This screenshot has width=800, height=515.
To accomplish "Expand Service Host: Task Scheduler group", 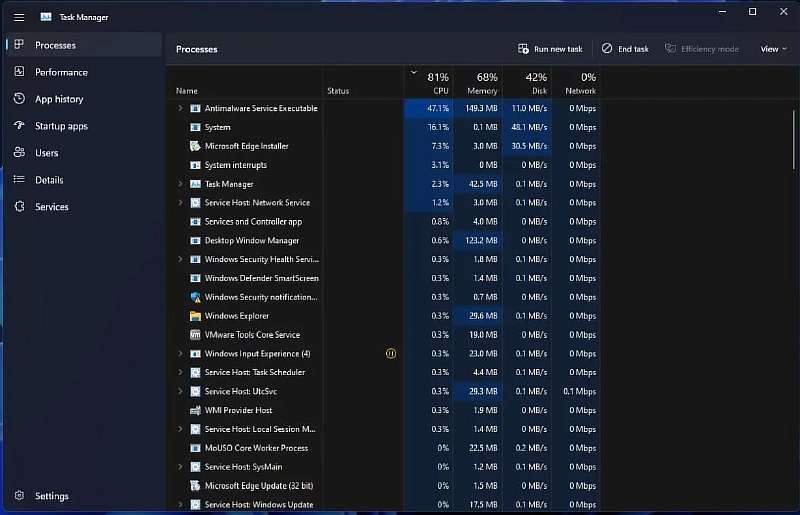I will click(180, 372).
